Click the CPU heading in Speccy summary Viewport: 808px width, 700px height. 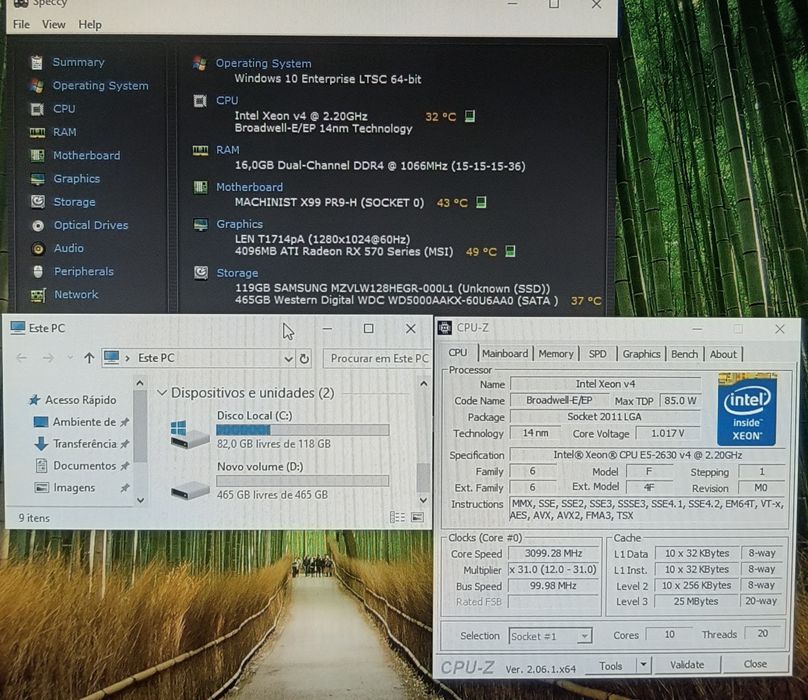coord(227,101)
